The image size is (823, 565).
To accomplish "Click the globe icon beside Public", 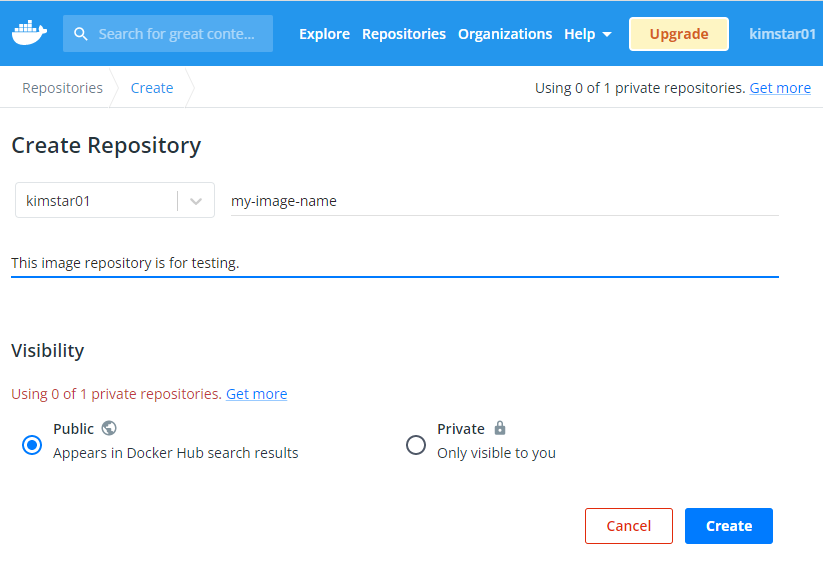I will coord(109,428).
